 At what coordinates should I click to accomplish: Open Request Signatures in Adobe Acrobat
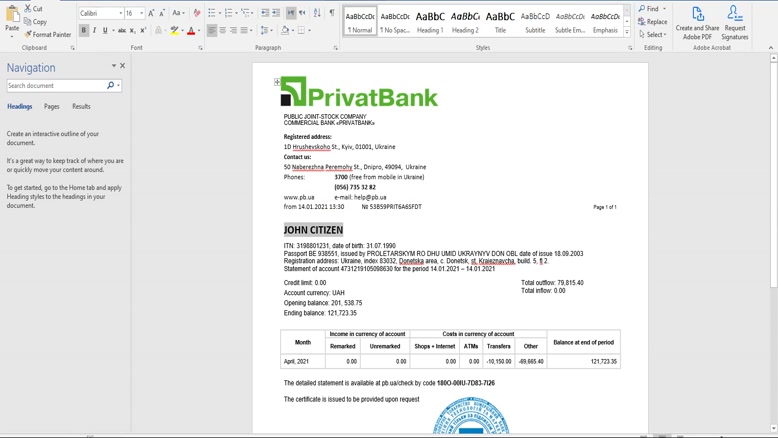735,22
